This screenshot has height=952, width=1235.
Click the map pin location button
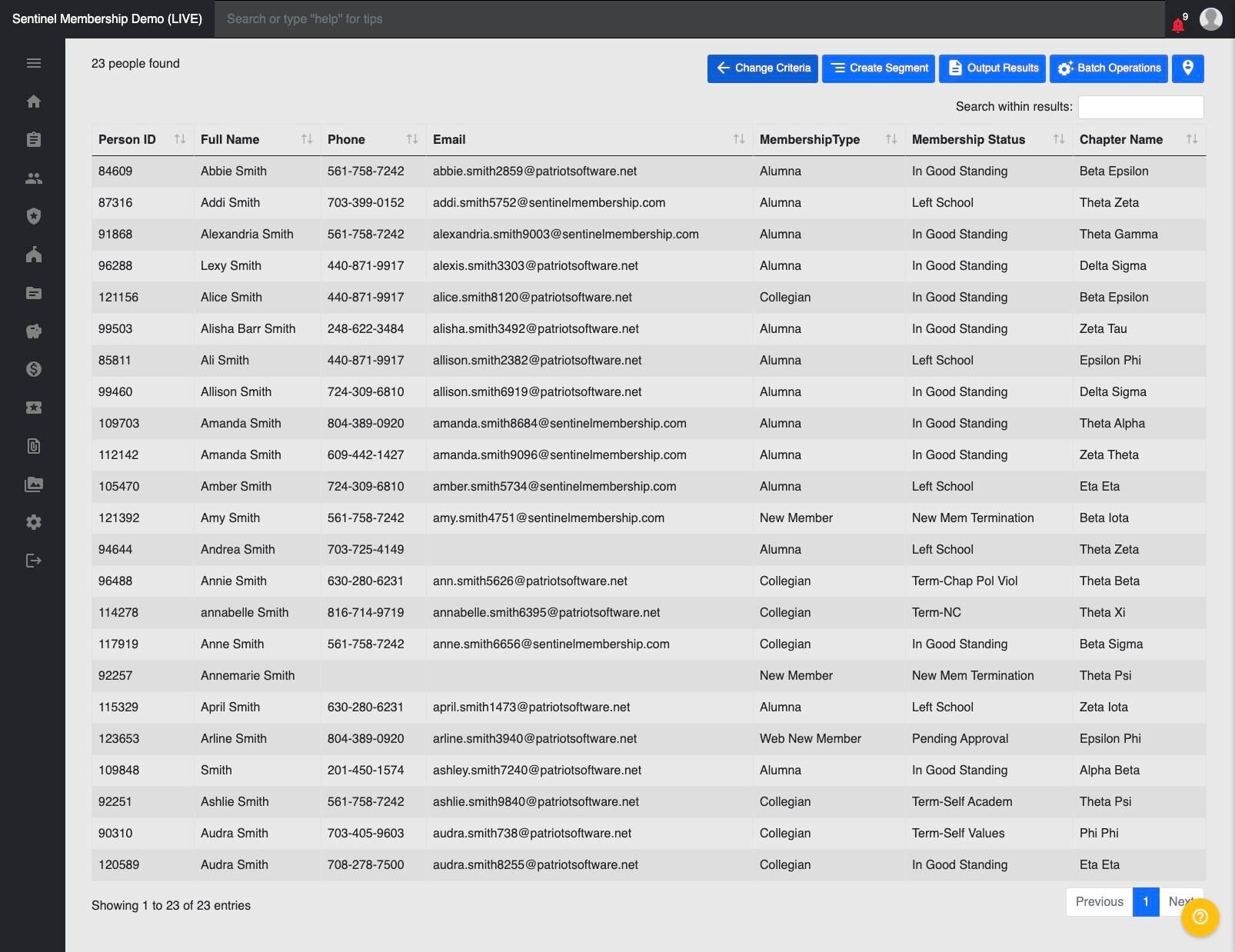1187,68
